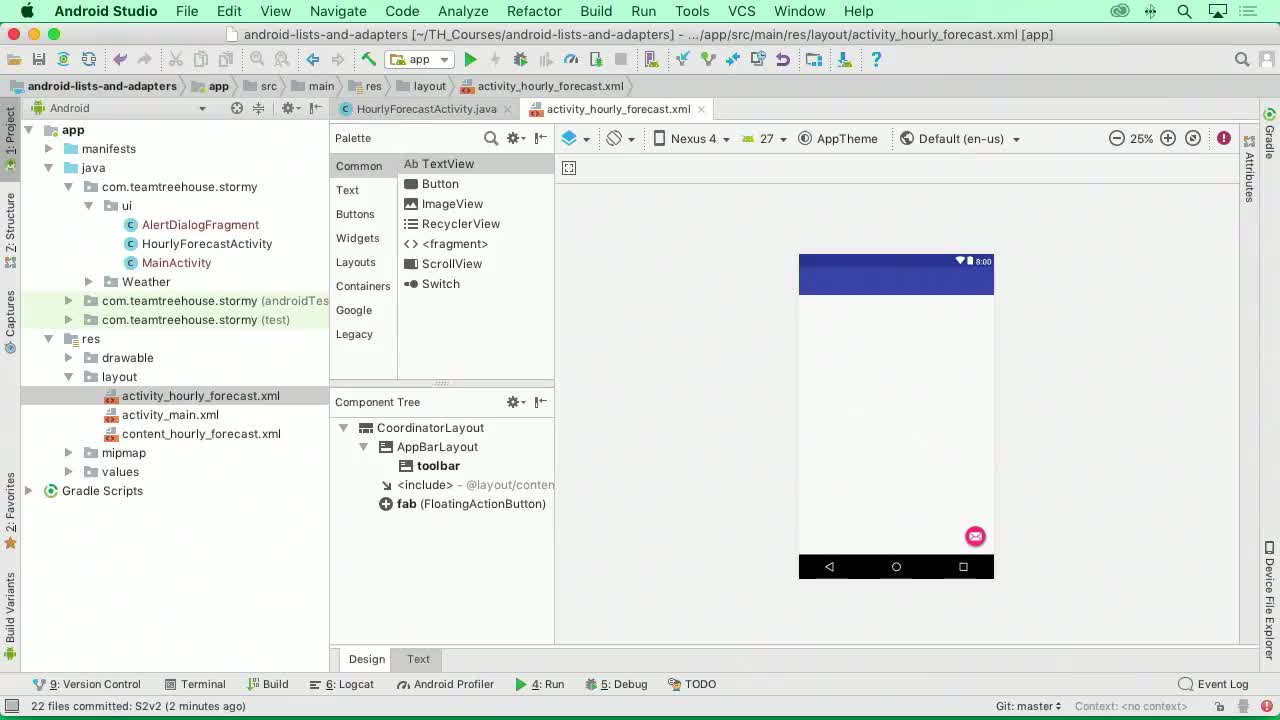Open the Refactor menu
Screen dimensions: 1280x720
533,11
